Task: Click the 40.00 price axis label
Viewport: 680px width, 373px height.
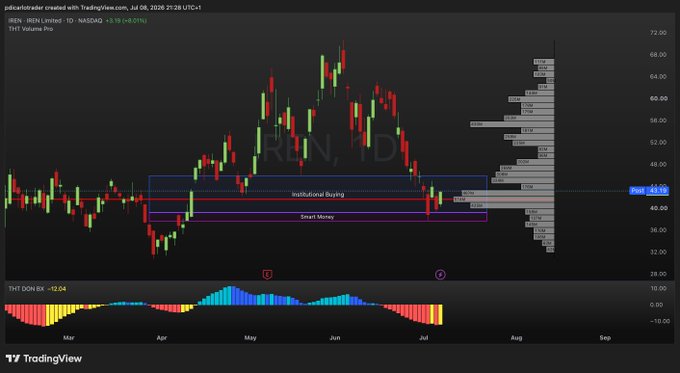Action: click(658, 208)
